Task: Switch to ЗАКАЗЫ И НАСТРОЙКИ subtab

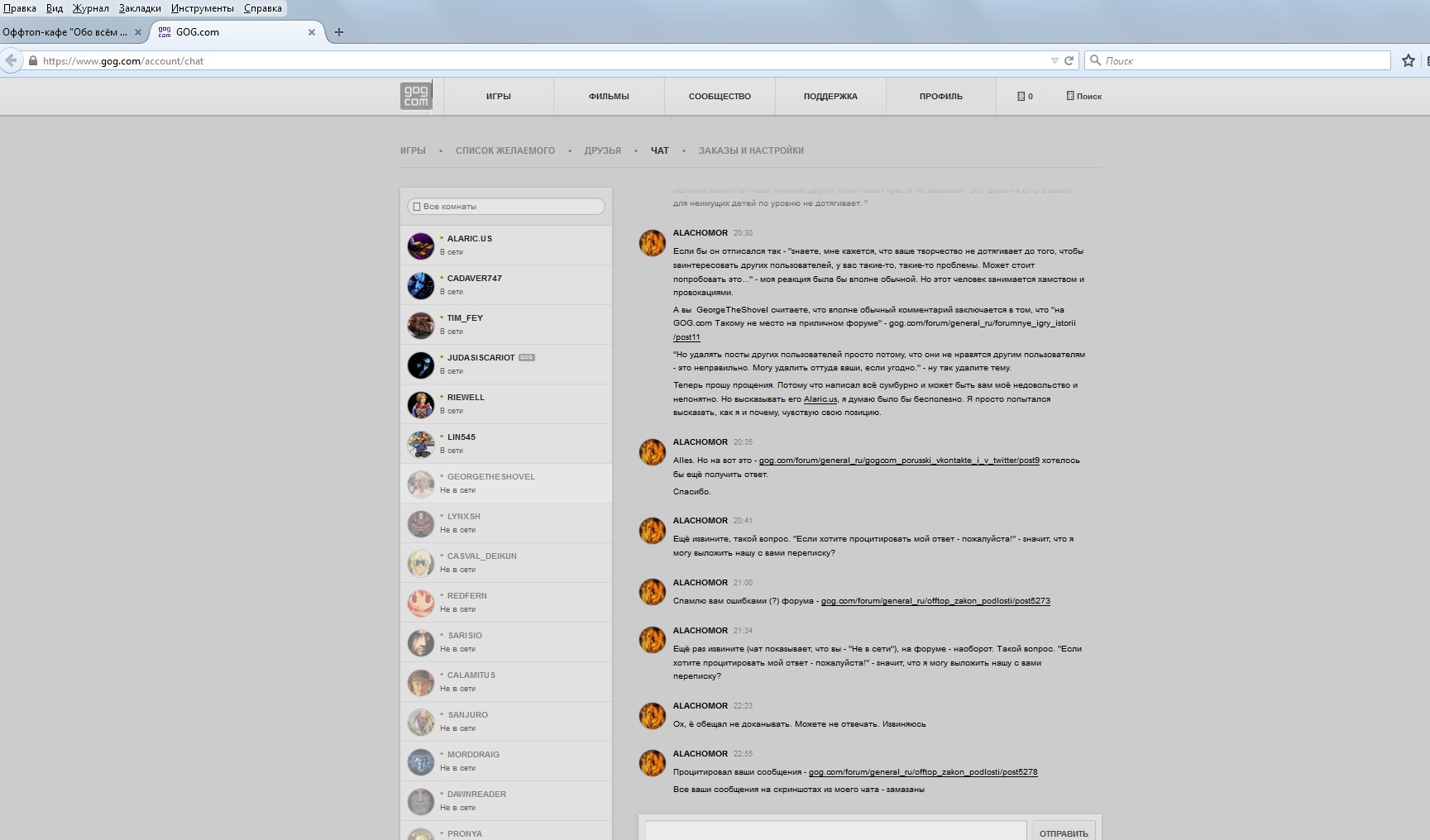Action: [x=751, y=150]
